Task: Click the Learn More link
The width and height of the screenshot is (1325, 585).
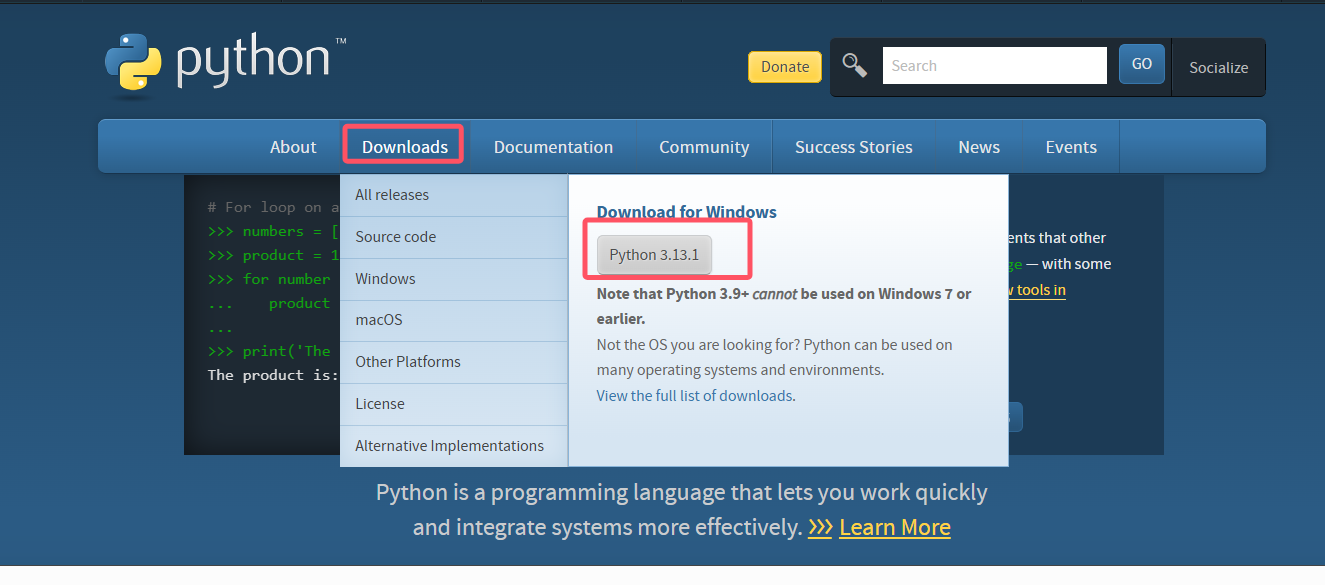Action: point(894,527)
